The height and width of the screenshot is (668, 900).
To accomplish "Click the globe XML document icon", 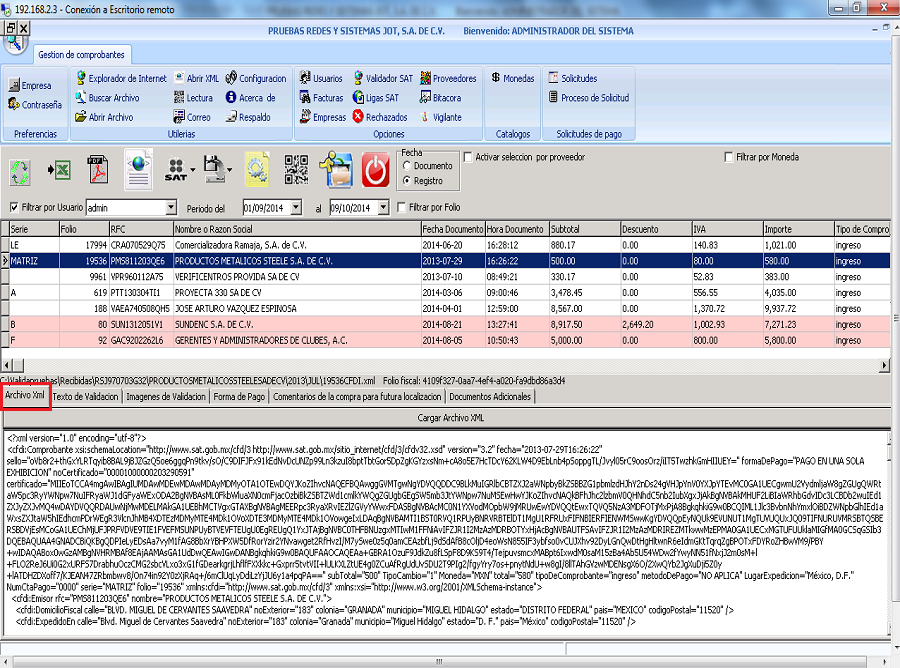I will coord(139,169).
